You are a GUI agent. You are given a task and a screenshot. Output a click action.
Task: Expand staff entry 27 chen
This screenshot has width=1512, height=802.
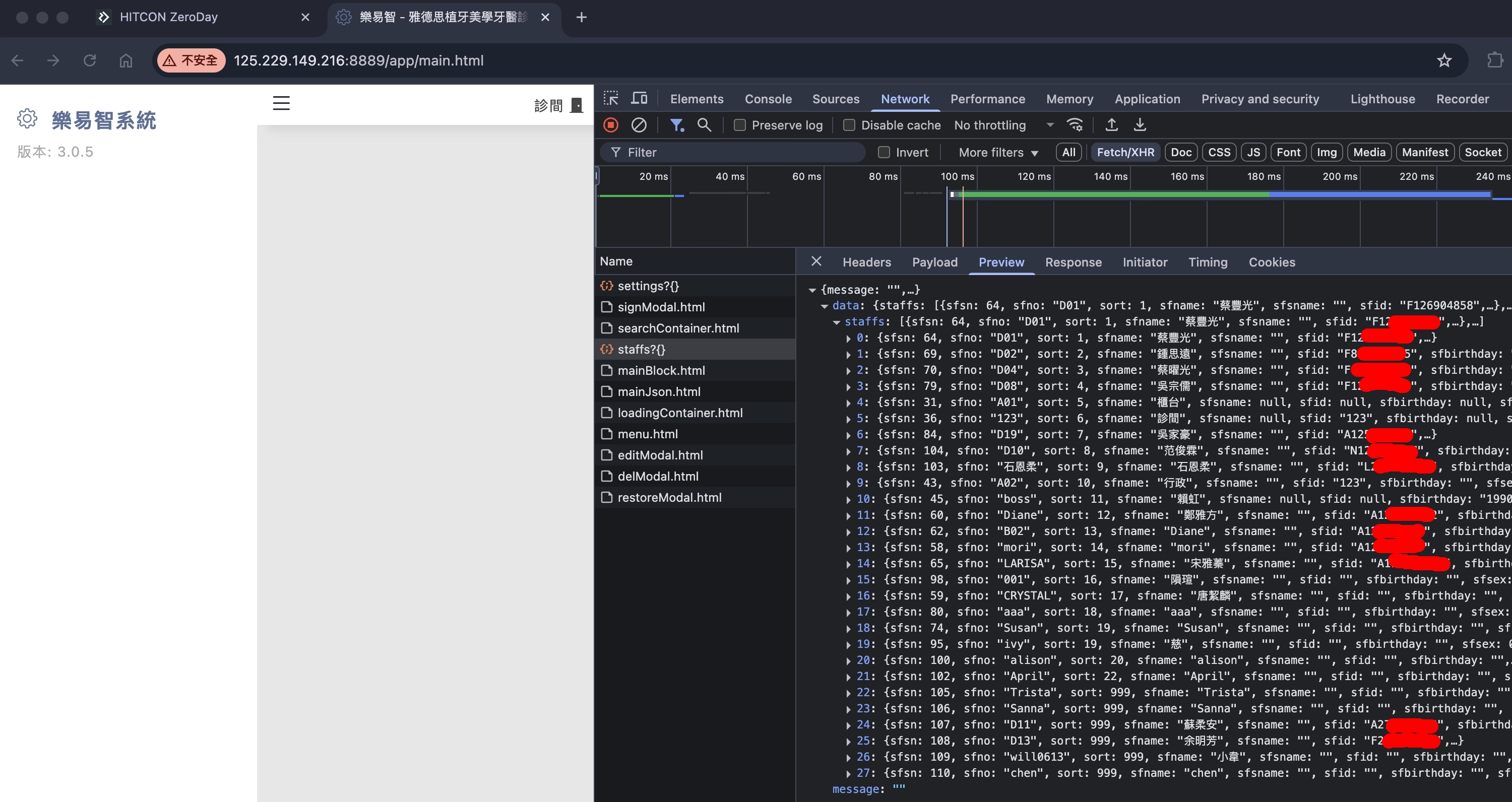pyautogui.click(x=848, y=774)
